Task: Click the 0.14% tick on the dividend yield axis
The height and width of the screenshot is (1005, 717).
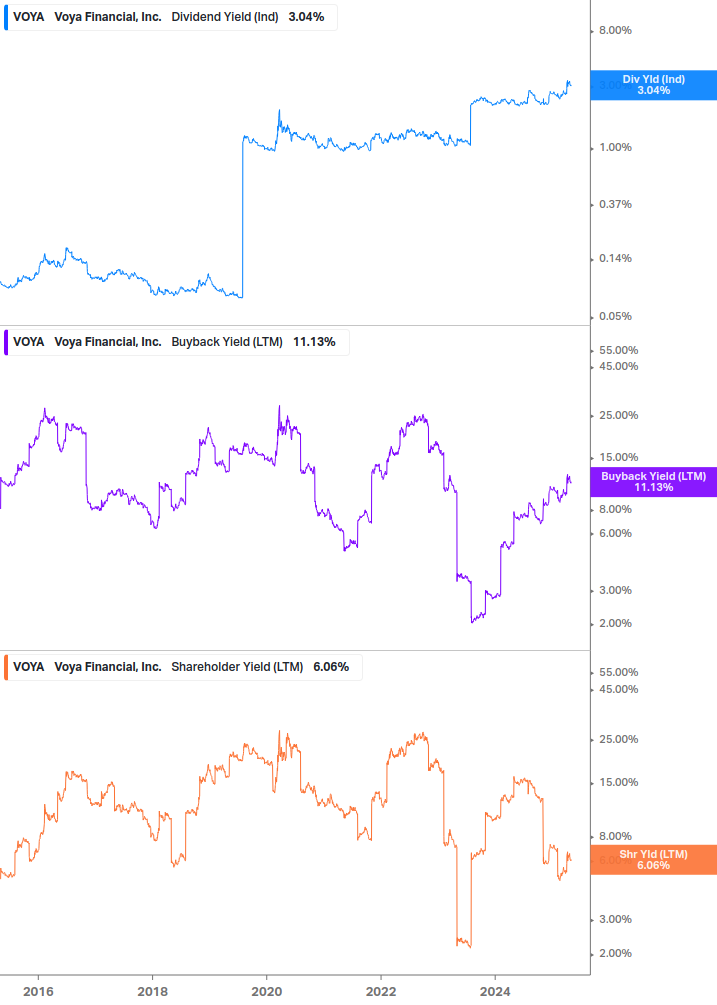Action: (x=615, y=258)
